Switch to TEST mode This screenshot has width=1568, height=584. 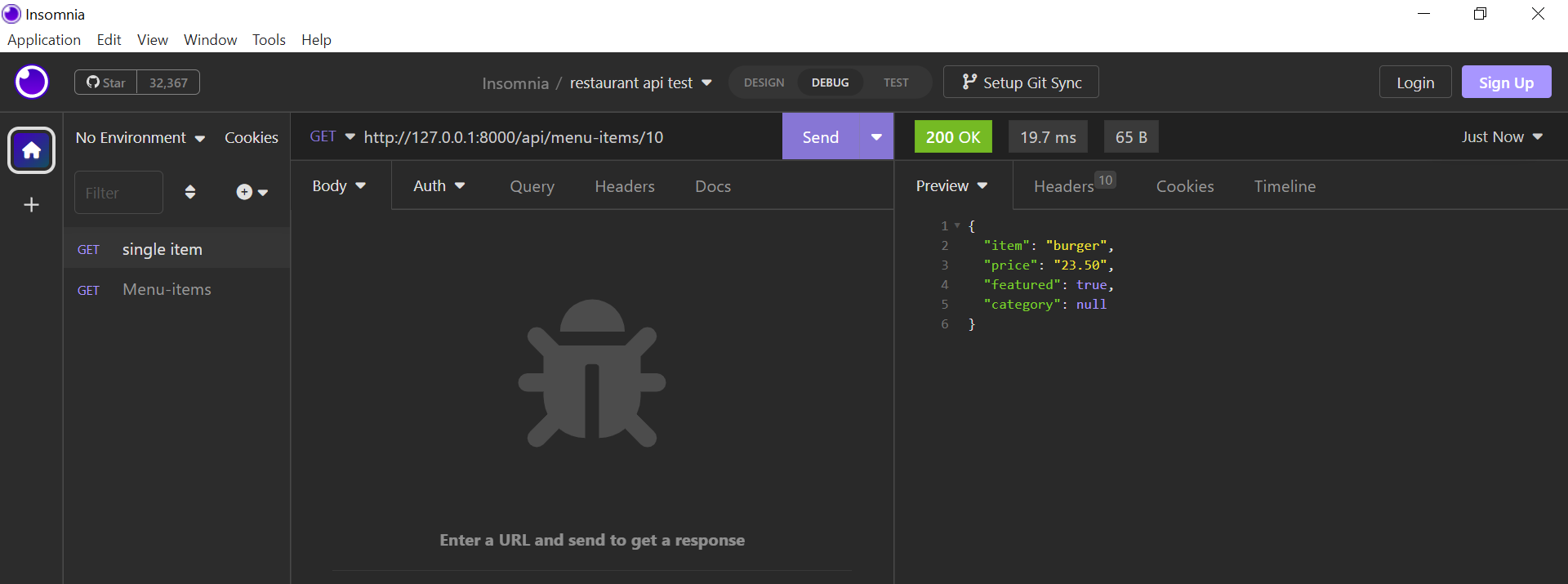pyautogui.click(x=896, y=82)
